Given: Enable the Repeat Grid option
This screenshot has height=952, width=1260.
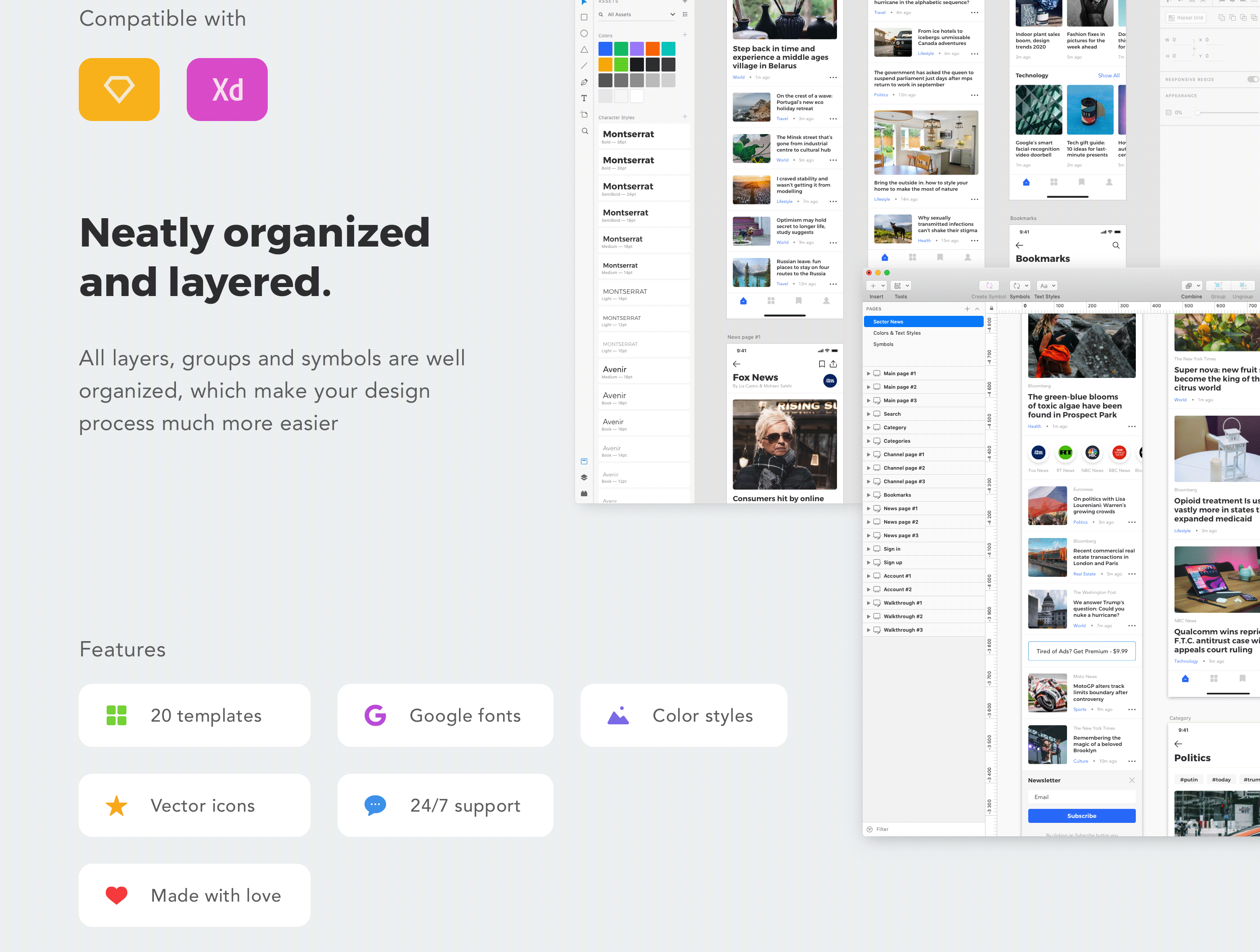Looking at the screenshot, I should click(1185, 18).
